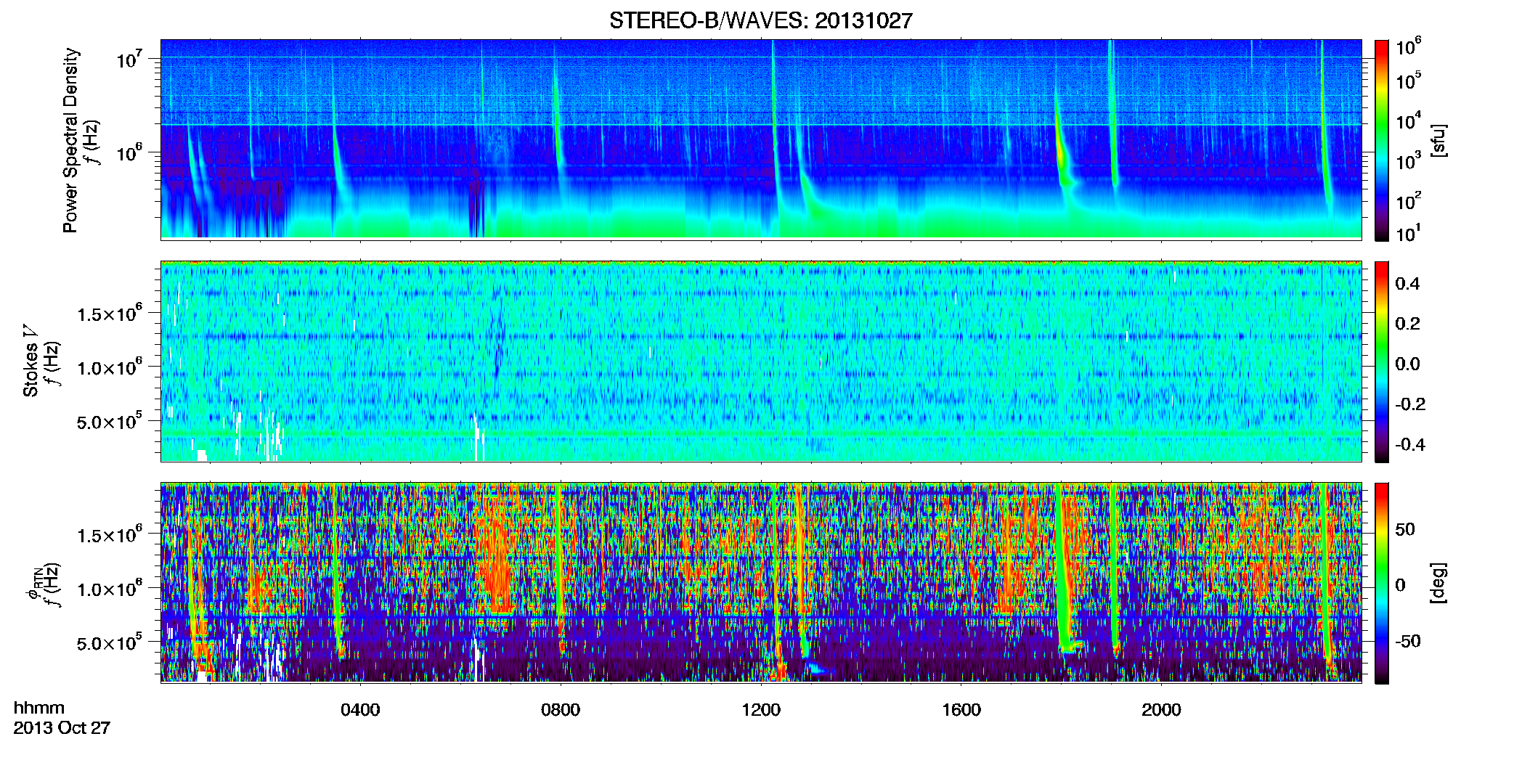
Task: Click the 0.4 label on Stokes color scale
Action: pyautogui.click(x=1408, y=284)
